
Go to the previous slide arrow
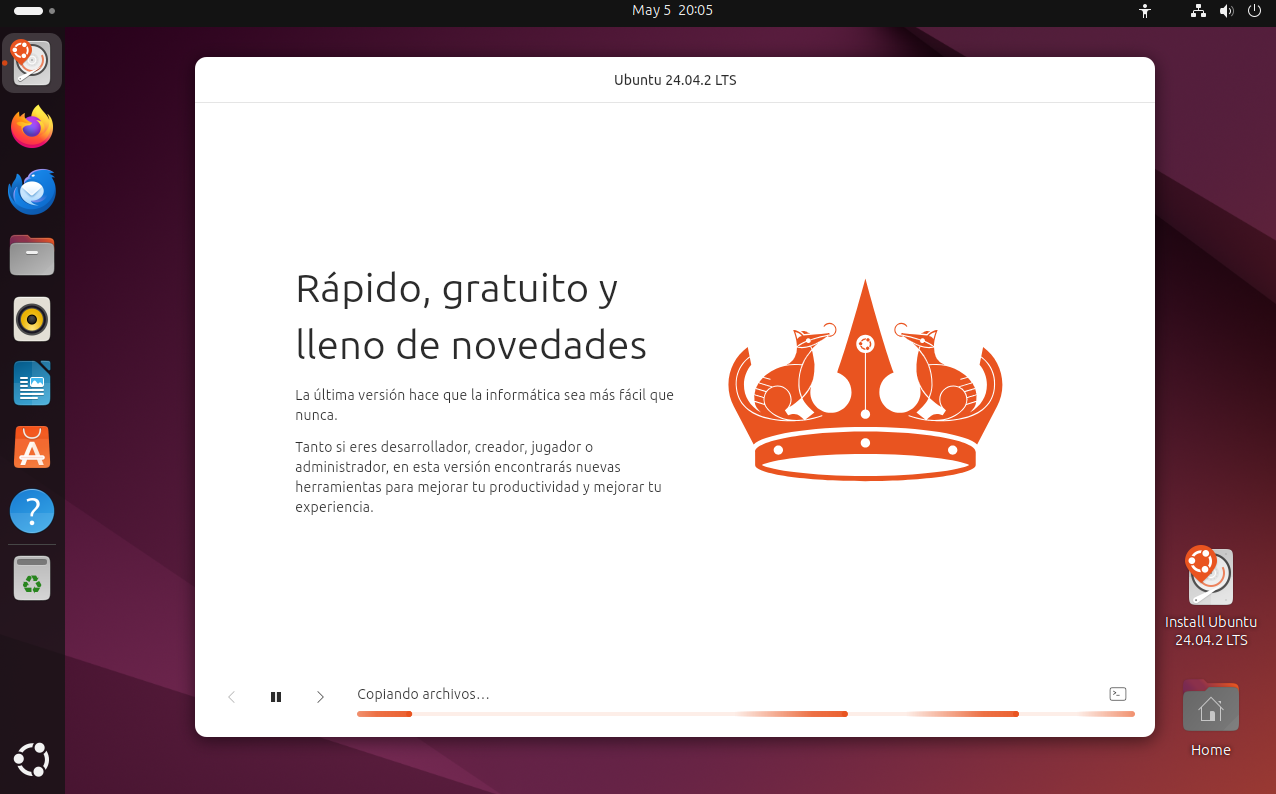pyautogui.click(x=231, y=697)
